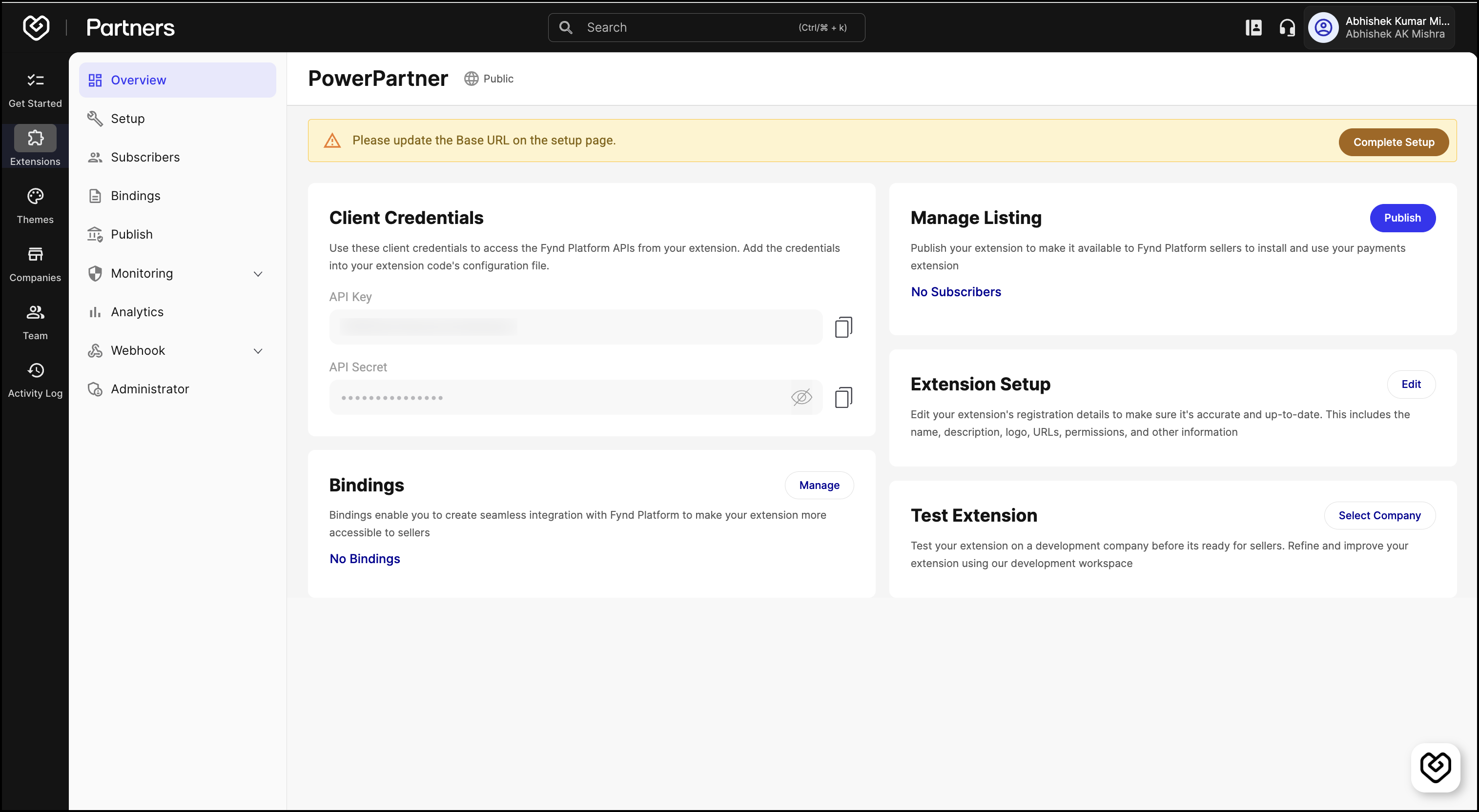Open the Abhishek Kumar account menu

coord(1378,27)
